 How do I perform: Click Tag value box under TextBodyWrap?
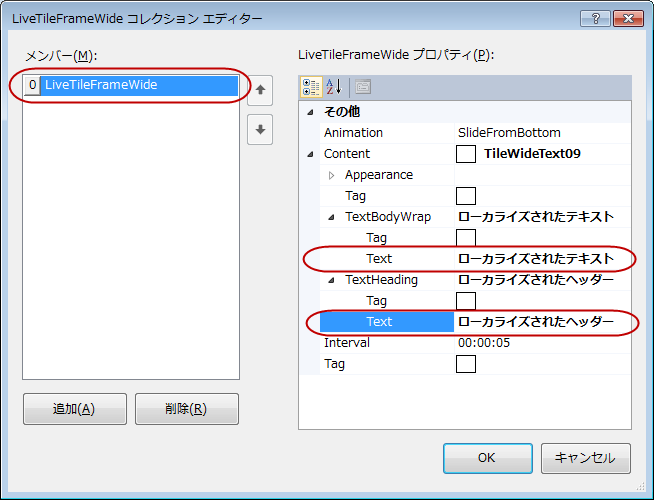(465, 238)
